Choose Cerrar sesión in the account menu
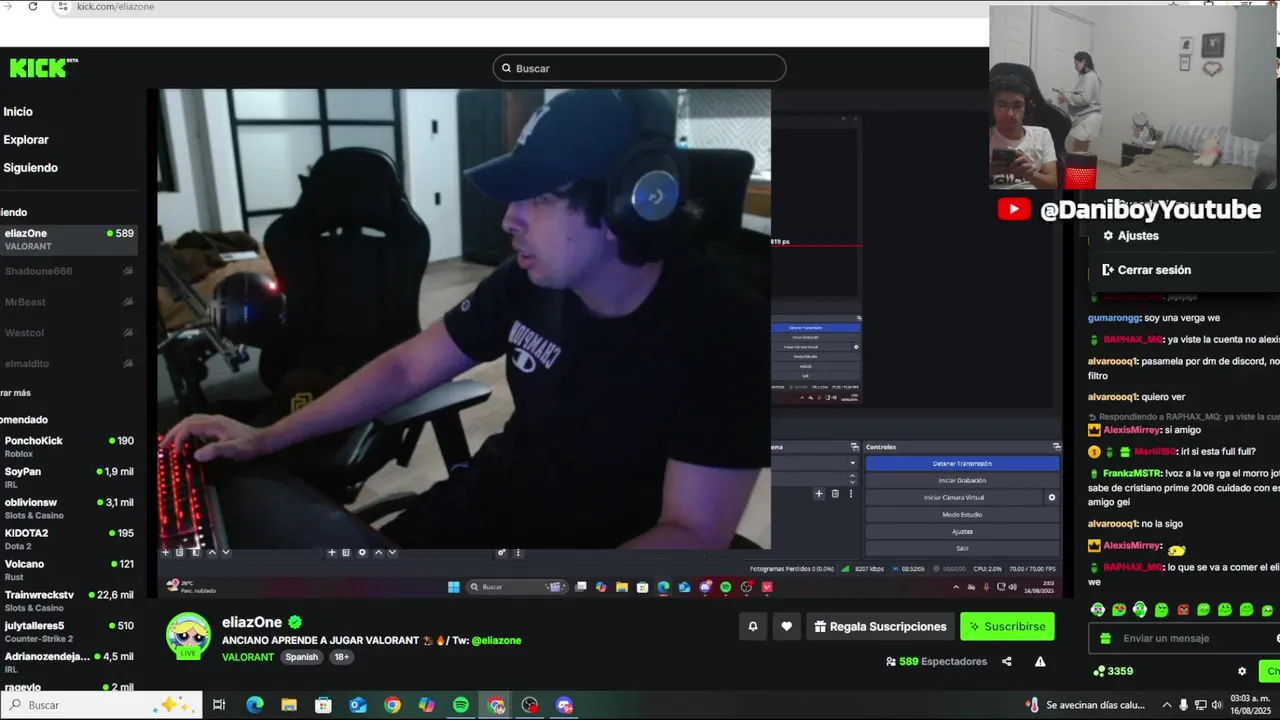 tap(1146, 270)
